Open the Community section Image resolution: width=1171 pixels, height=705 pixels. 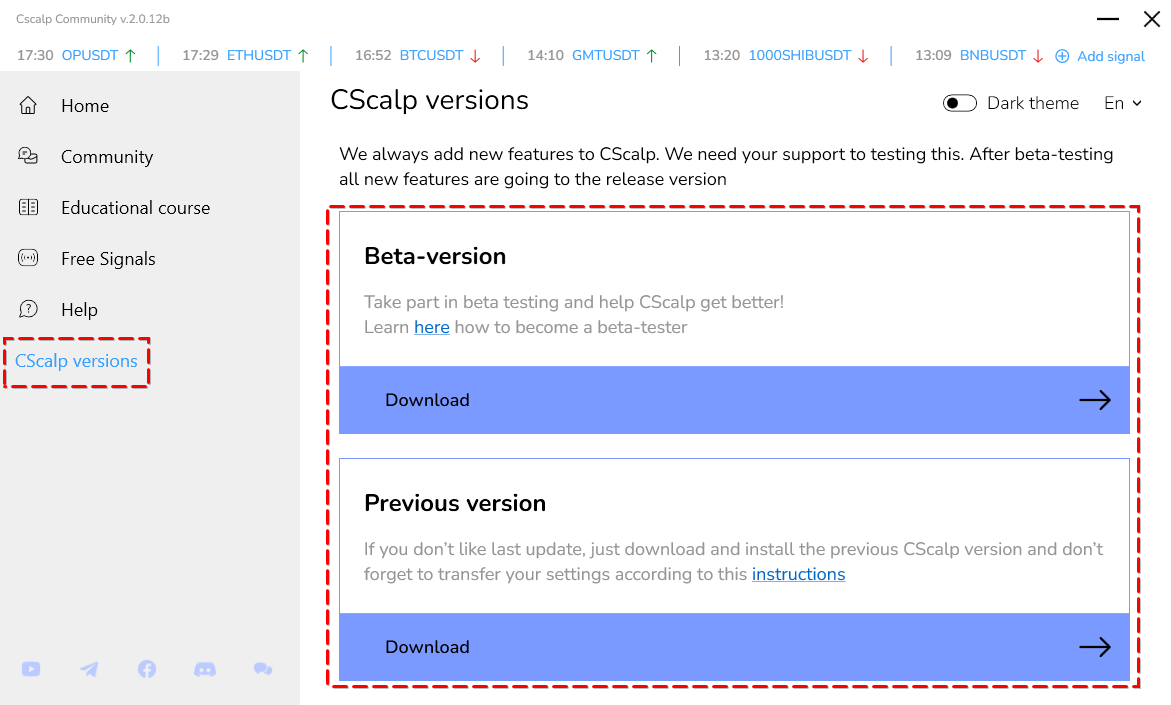(x=107, y=156)
